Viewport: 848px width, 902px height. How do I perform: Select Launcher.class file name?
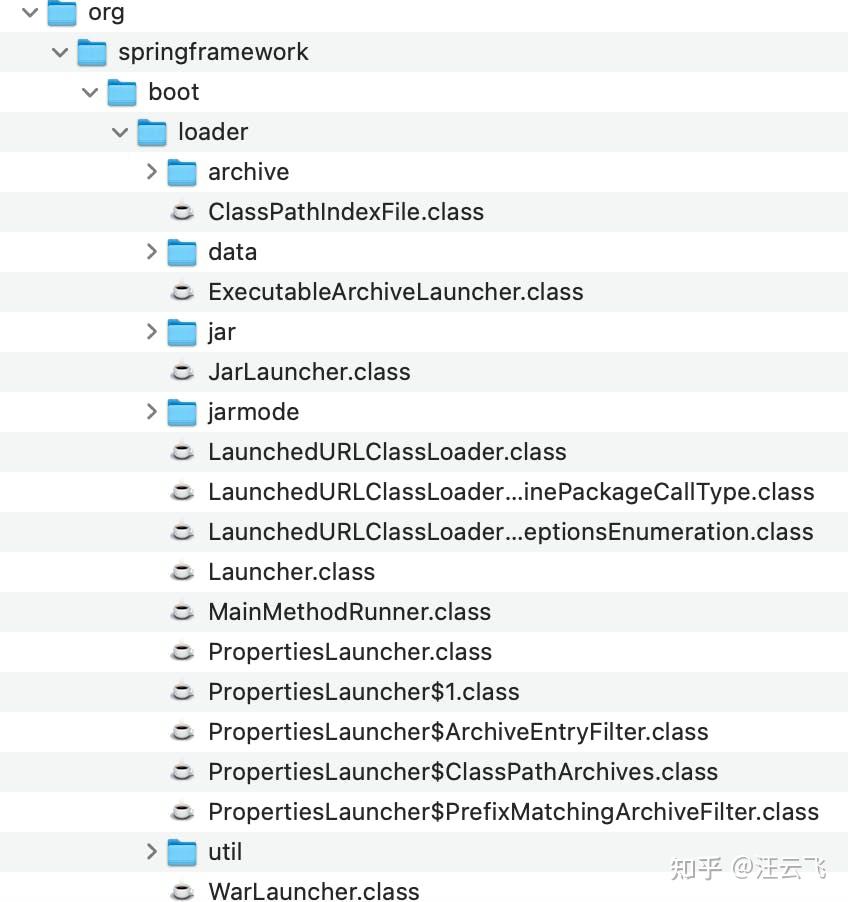(x=292, y=572)
